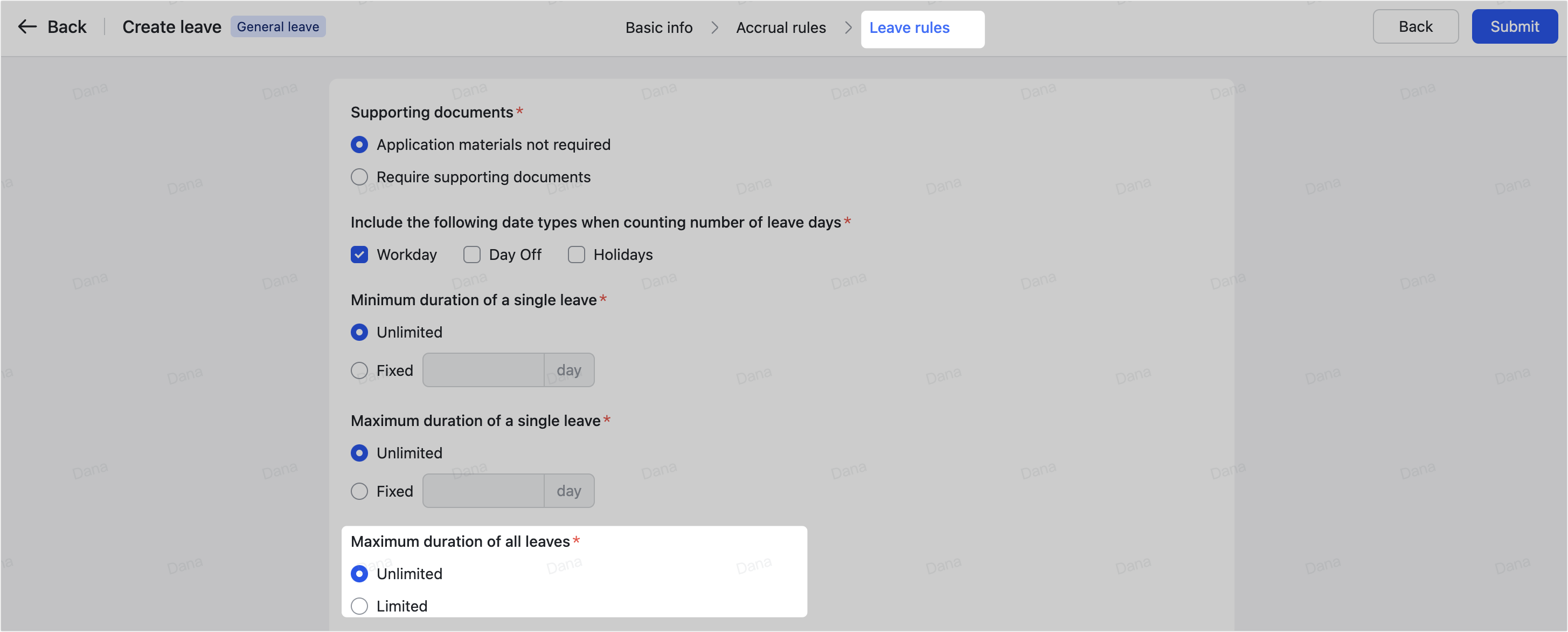Select the Leave rules step
Screen dimensions: 1568x632
click(909, 28)
